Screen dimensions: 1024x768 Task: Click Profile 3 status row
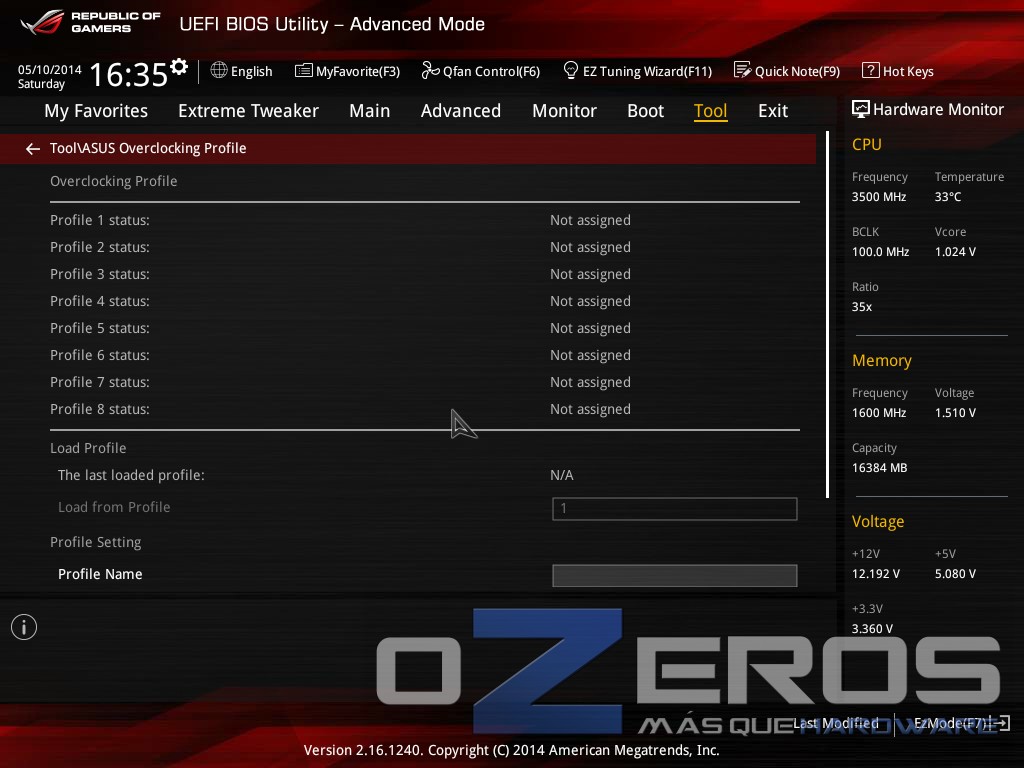pyautogui.click(x=425, y=274)
